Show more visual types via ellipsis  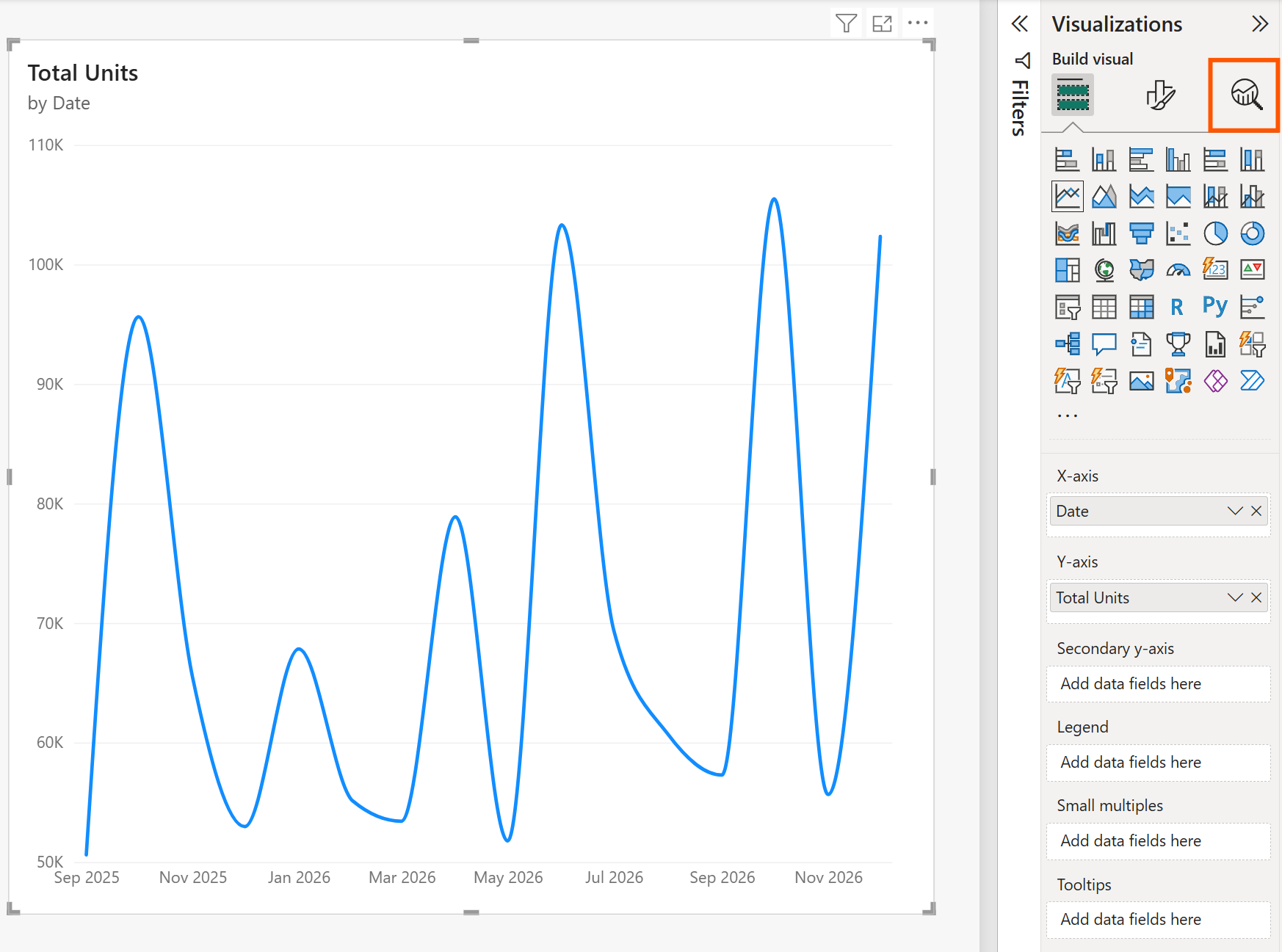click(1067, 414)
